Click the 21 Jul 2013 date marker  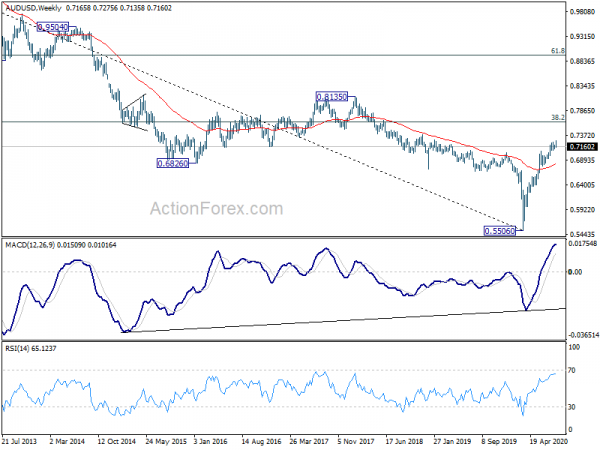(19, 441)
